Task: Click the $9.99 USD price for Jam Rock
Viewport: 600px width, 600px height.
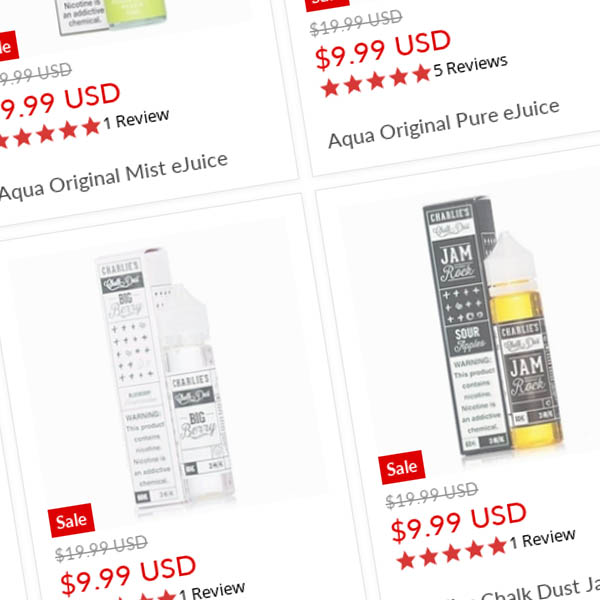Action: pyautogui.click(x=459, y=523)
